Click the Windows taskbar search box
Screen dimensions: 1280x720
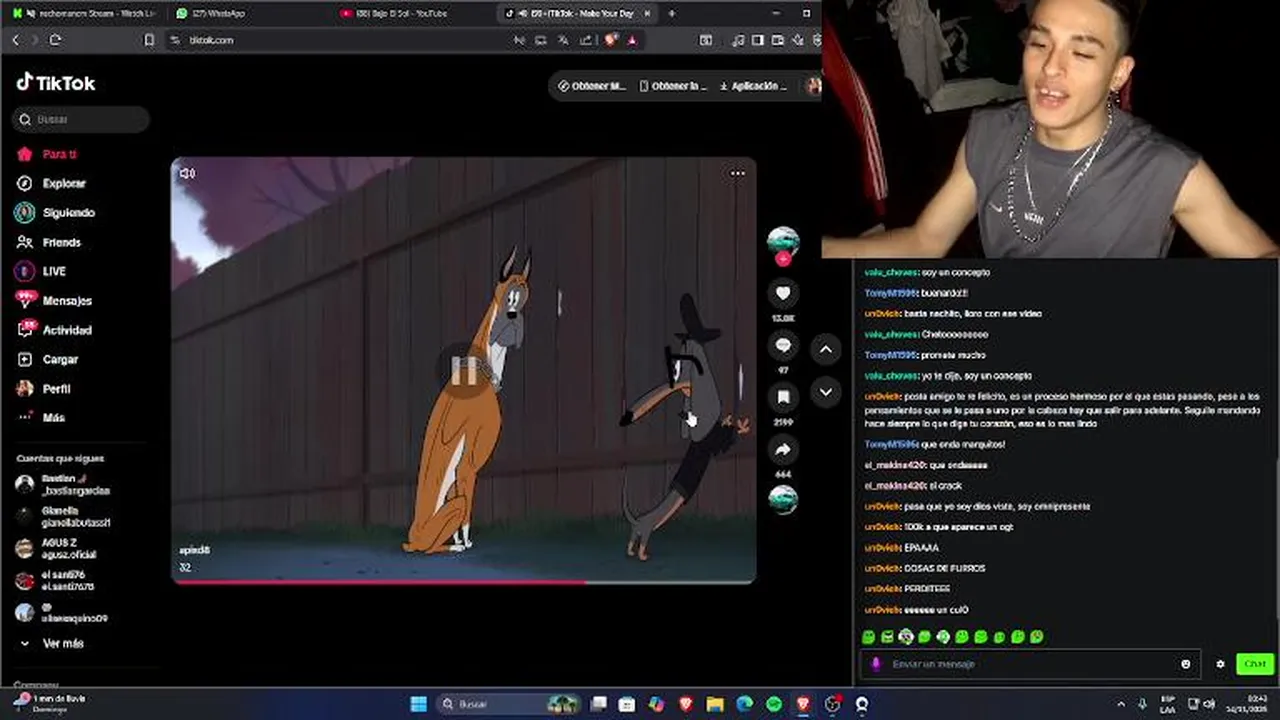510,704
